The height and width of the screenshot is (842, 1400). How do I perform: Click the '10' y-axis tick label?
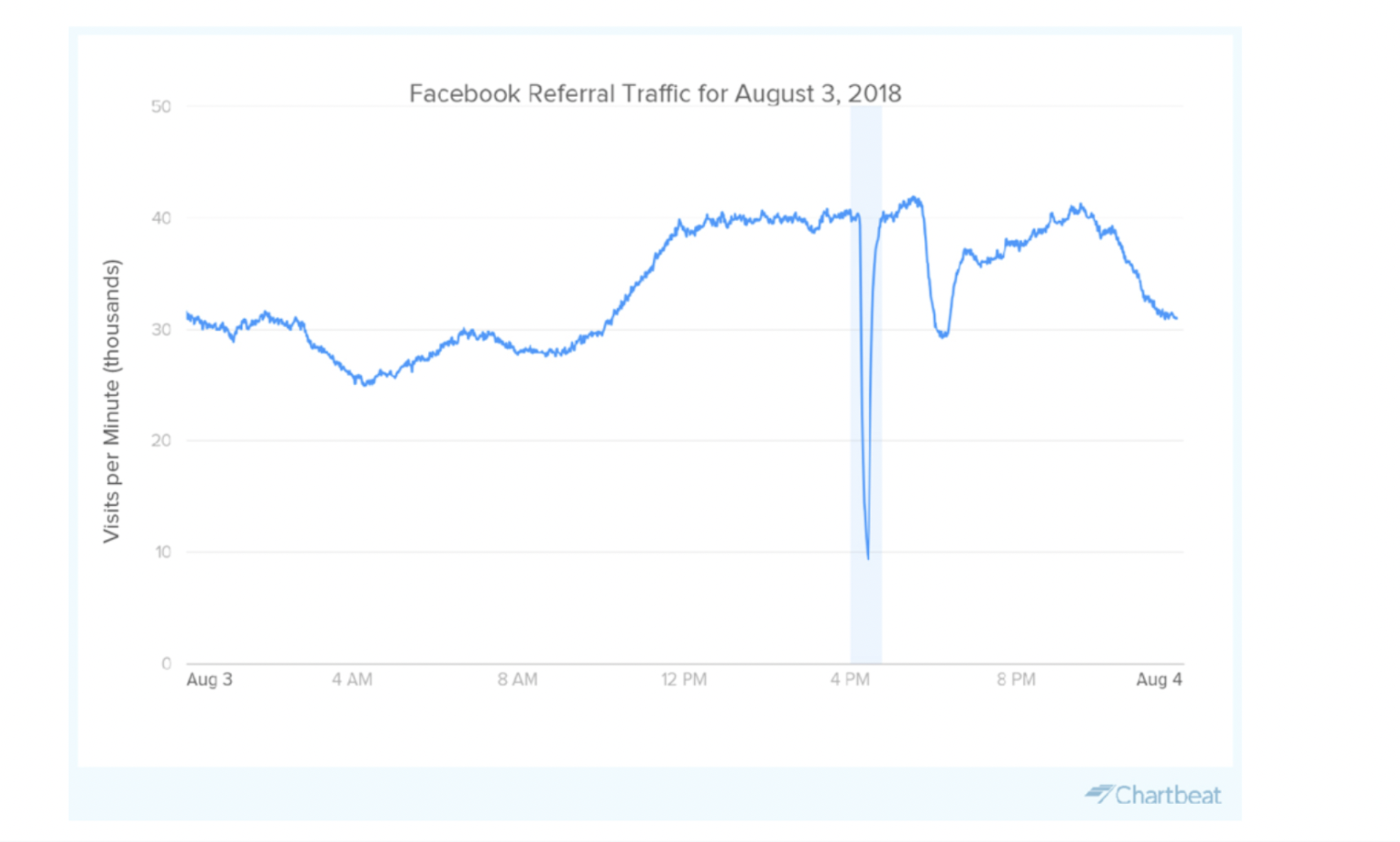[163, 552]
